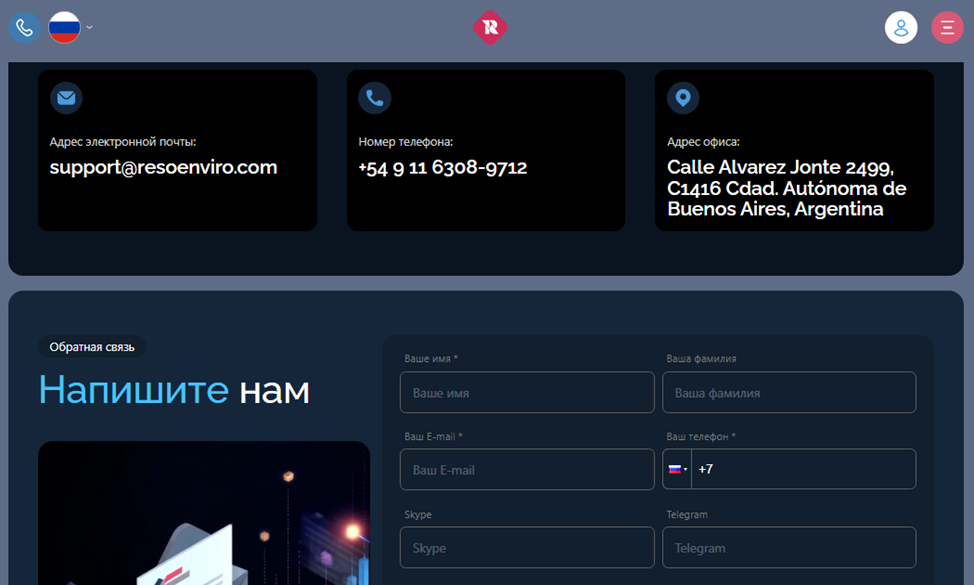The height and width of the screenshot is (585, 974).
Task: Click the phone handset icon in contact card
Action: tap(375, 98)
